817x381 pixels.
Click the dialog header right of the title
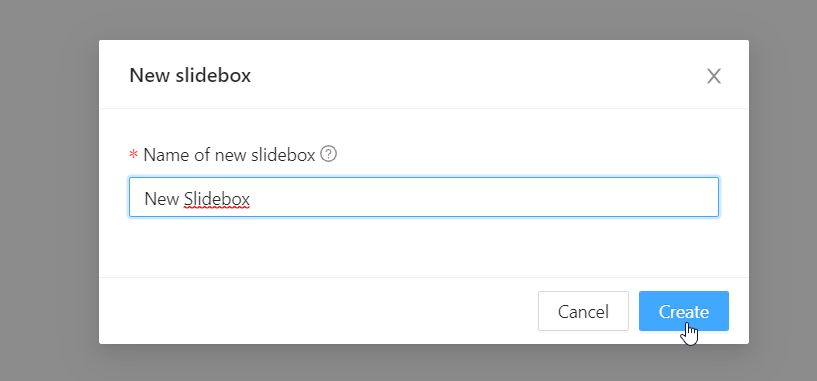pos(477,75)
